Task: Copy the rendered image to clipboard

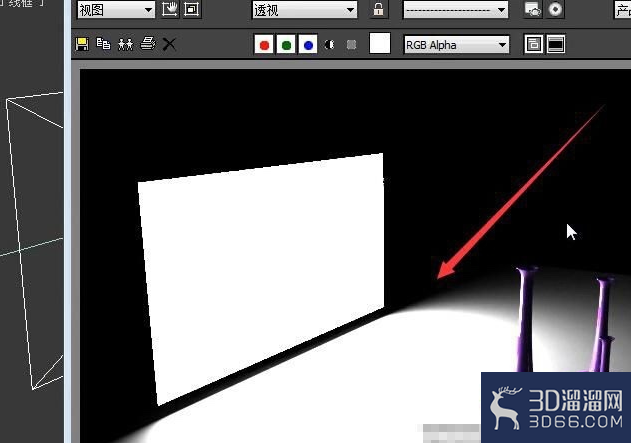Action: tap(103, 43)
